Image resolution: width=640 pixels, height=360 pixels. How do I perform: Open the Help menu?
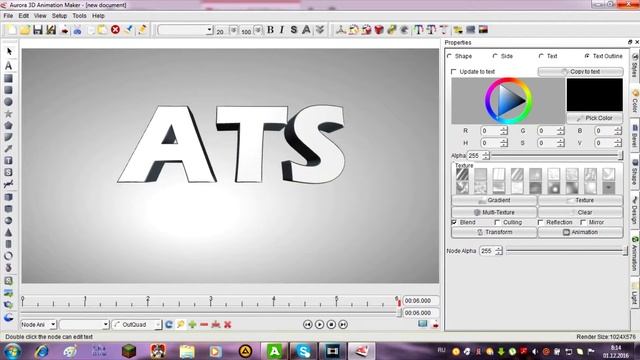[x=98, y=16]
